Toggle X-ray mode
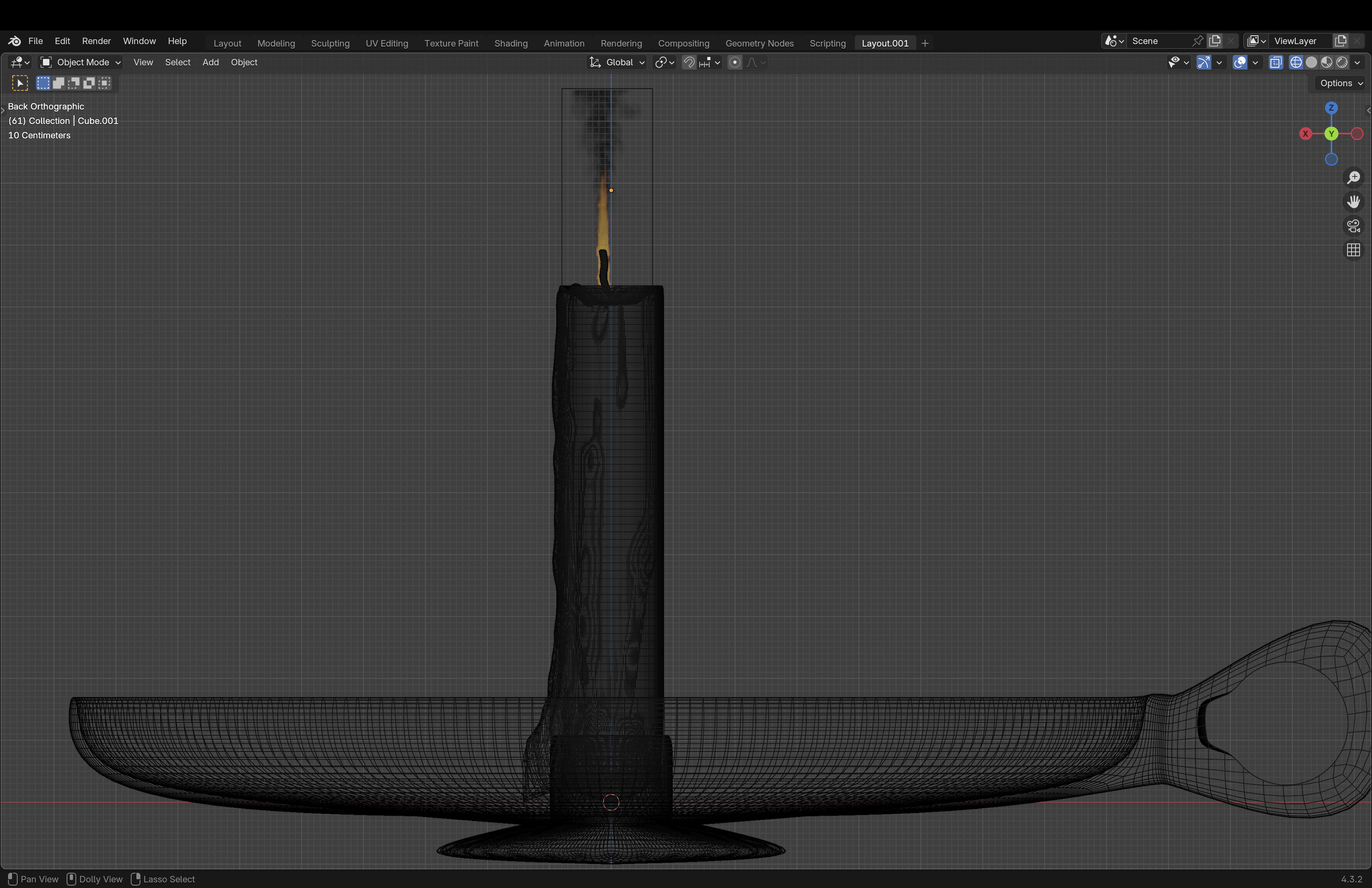 point(1276,62)
